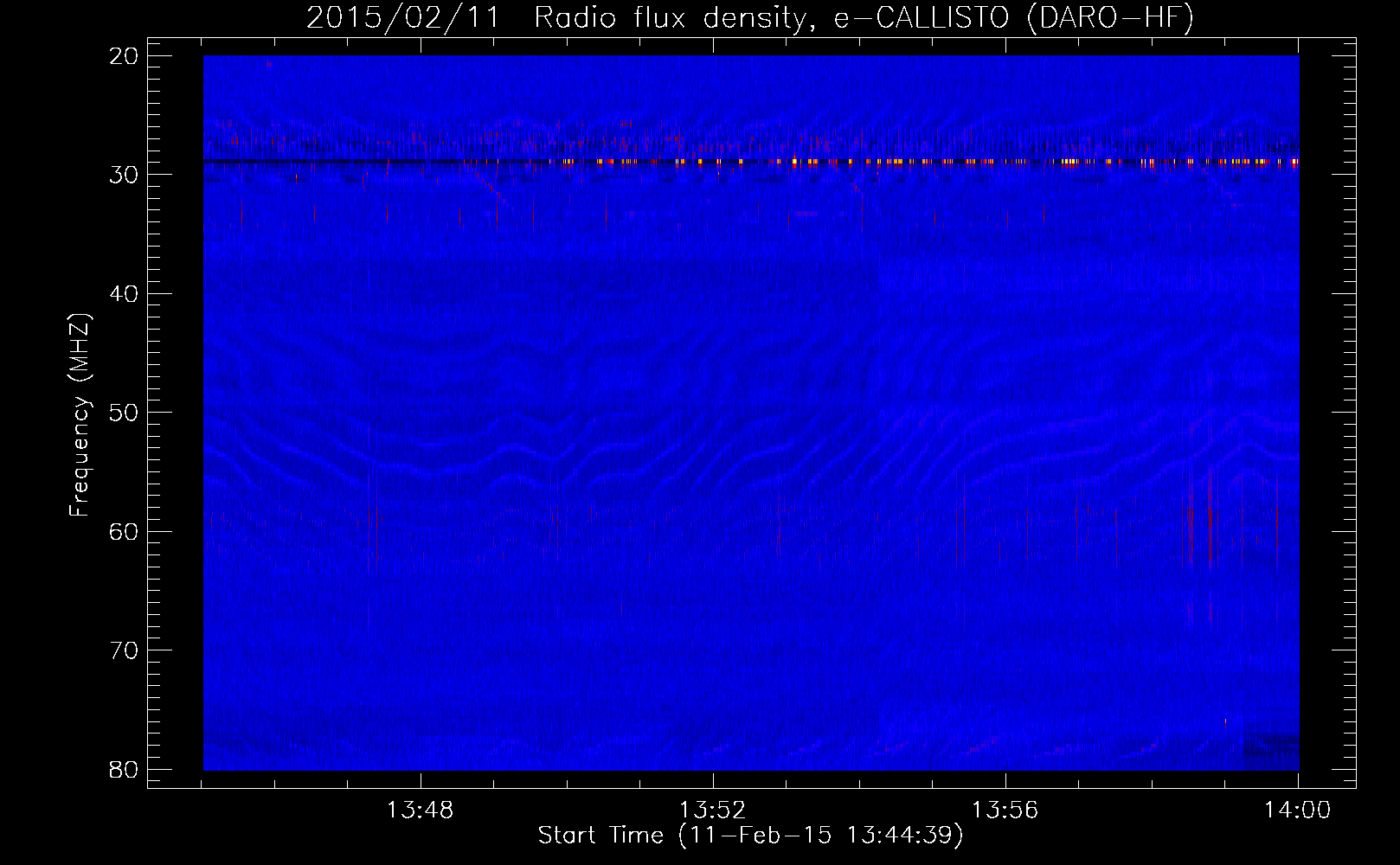Click the plot title '2015/02/11 Radio flux density'
The width and height of the screenshot is (1400, 865).
click(562, 17)
